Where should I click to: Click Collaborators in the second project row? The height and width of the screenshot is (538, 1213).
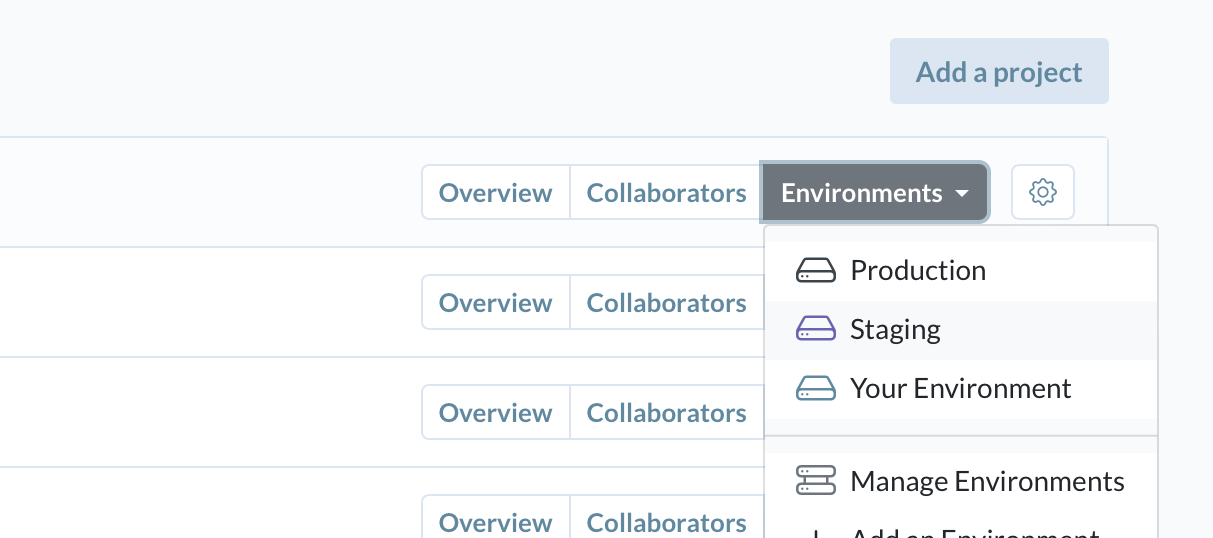coord(666,303)
